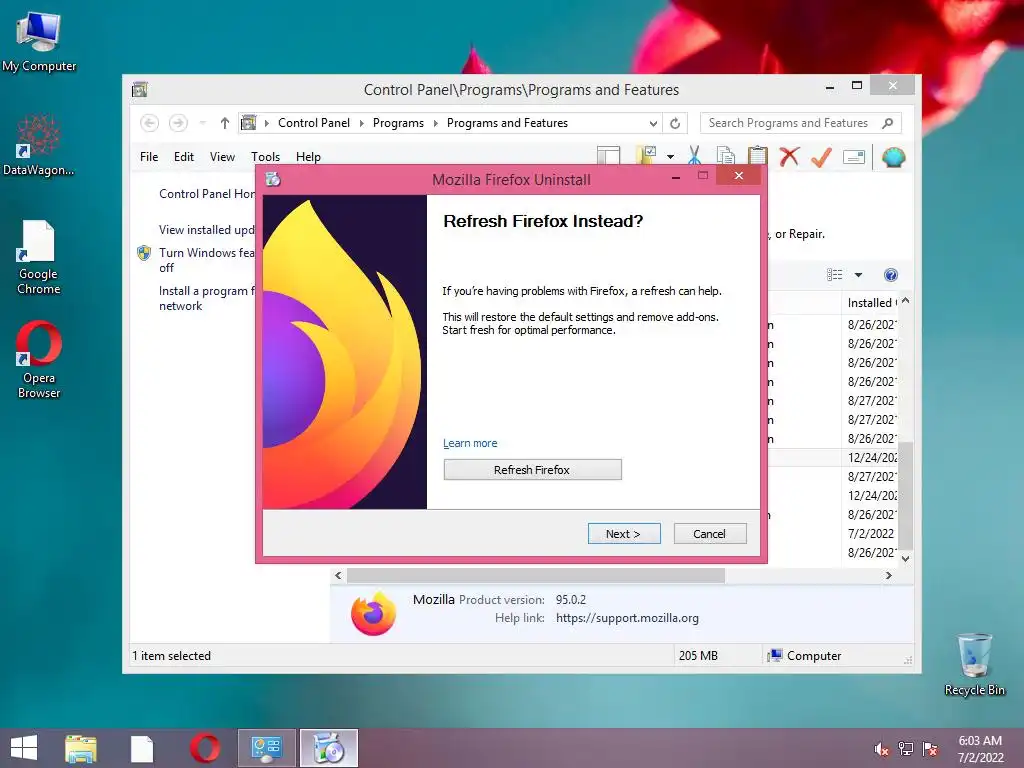
Task: Click the Windows Start button
Action: click(x=24, y=748)
